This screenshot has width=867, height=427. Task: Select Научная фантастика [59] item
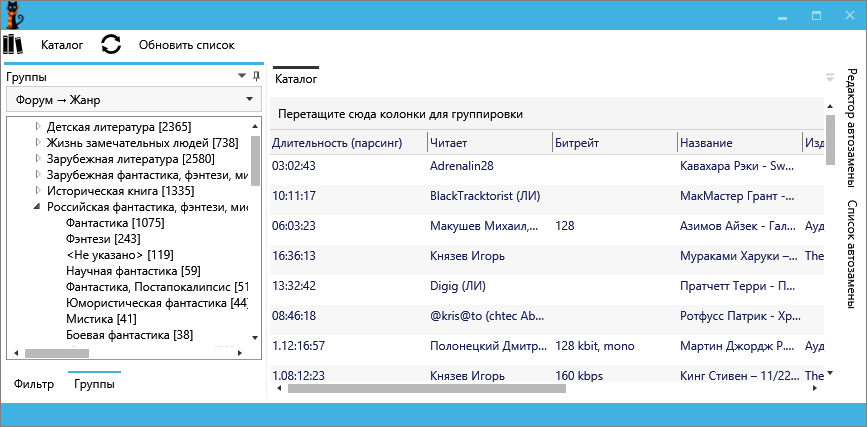(x=133, y=271)
